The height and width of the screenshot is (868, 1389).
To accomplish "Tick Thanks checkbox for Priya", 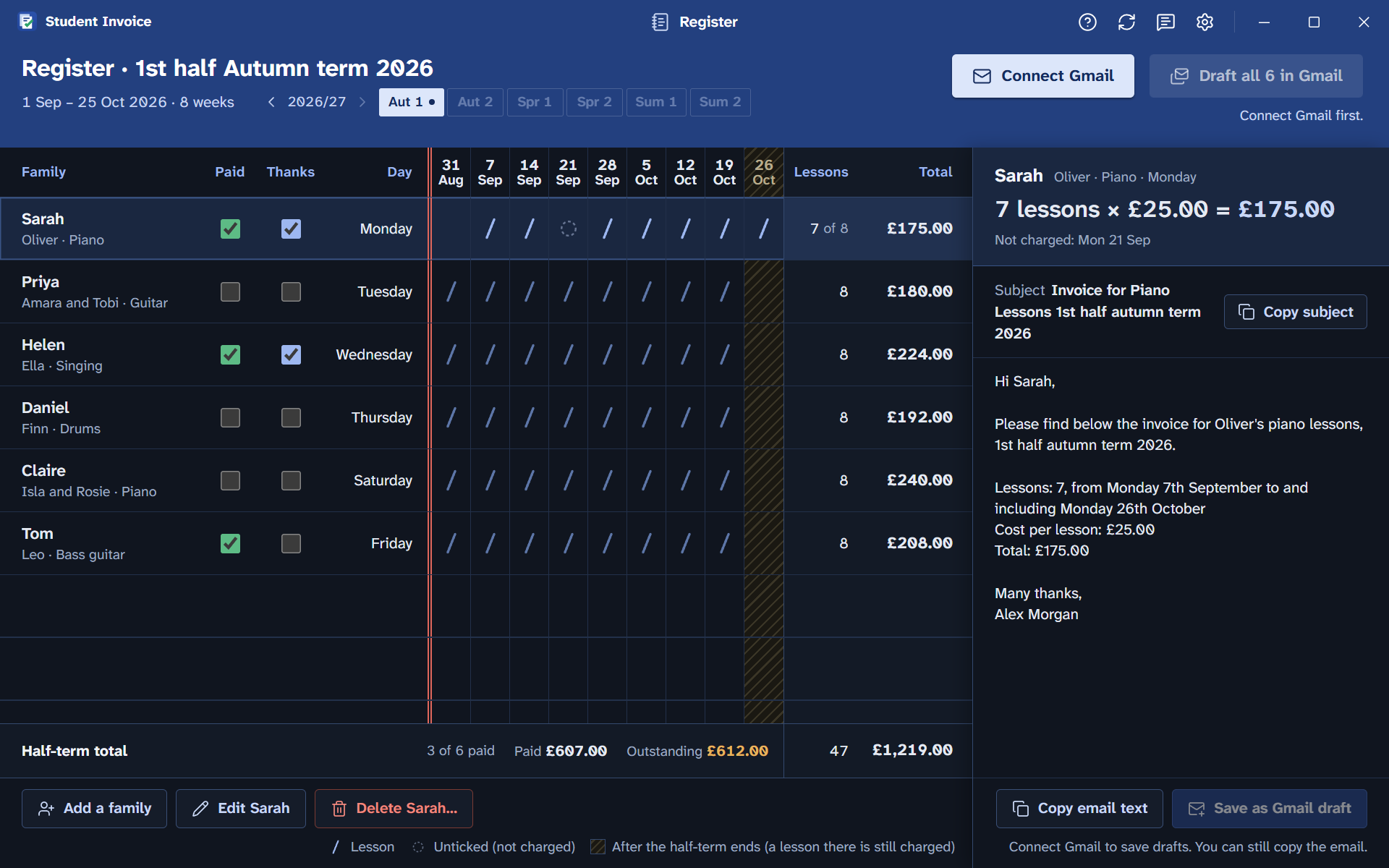I will (291, 292).
